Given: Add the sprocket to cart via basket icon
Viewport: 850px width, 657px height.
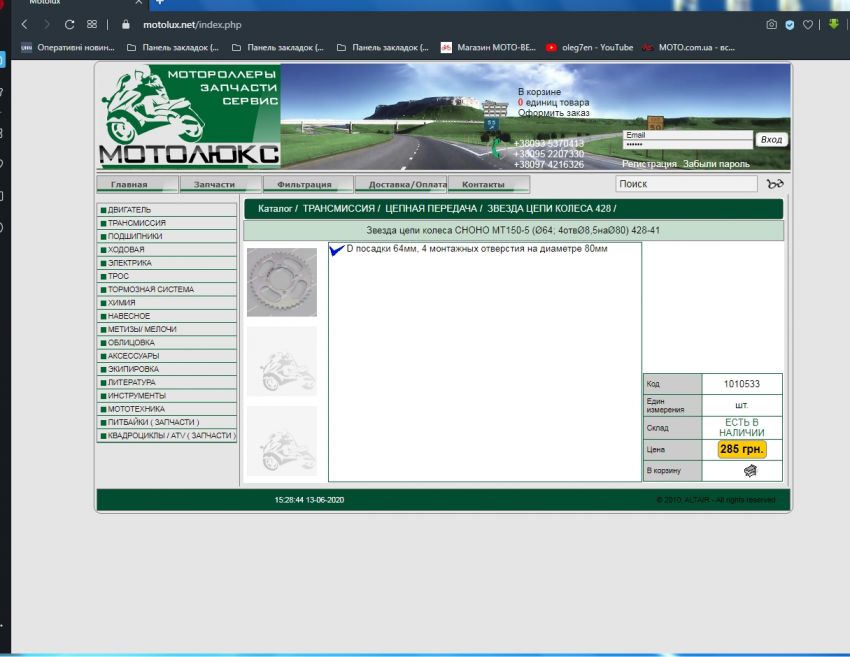Looking at the screenshot, I should (x=750, y=471).
